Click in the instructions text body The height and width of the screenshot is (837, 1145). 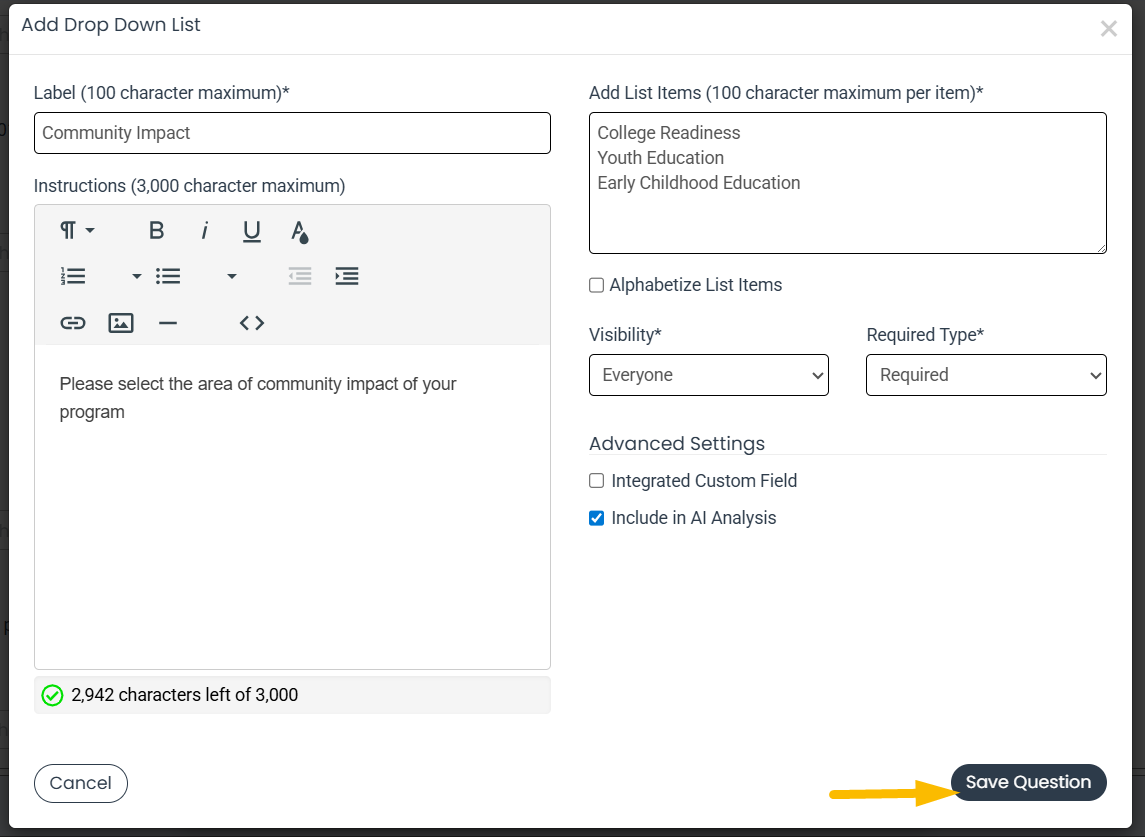pos(292,506)
